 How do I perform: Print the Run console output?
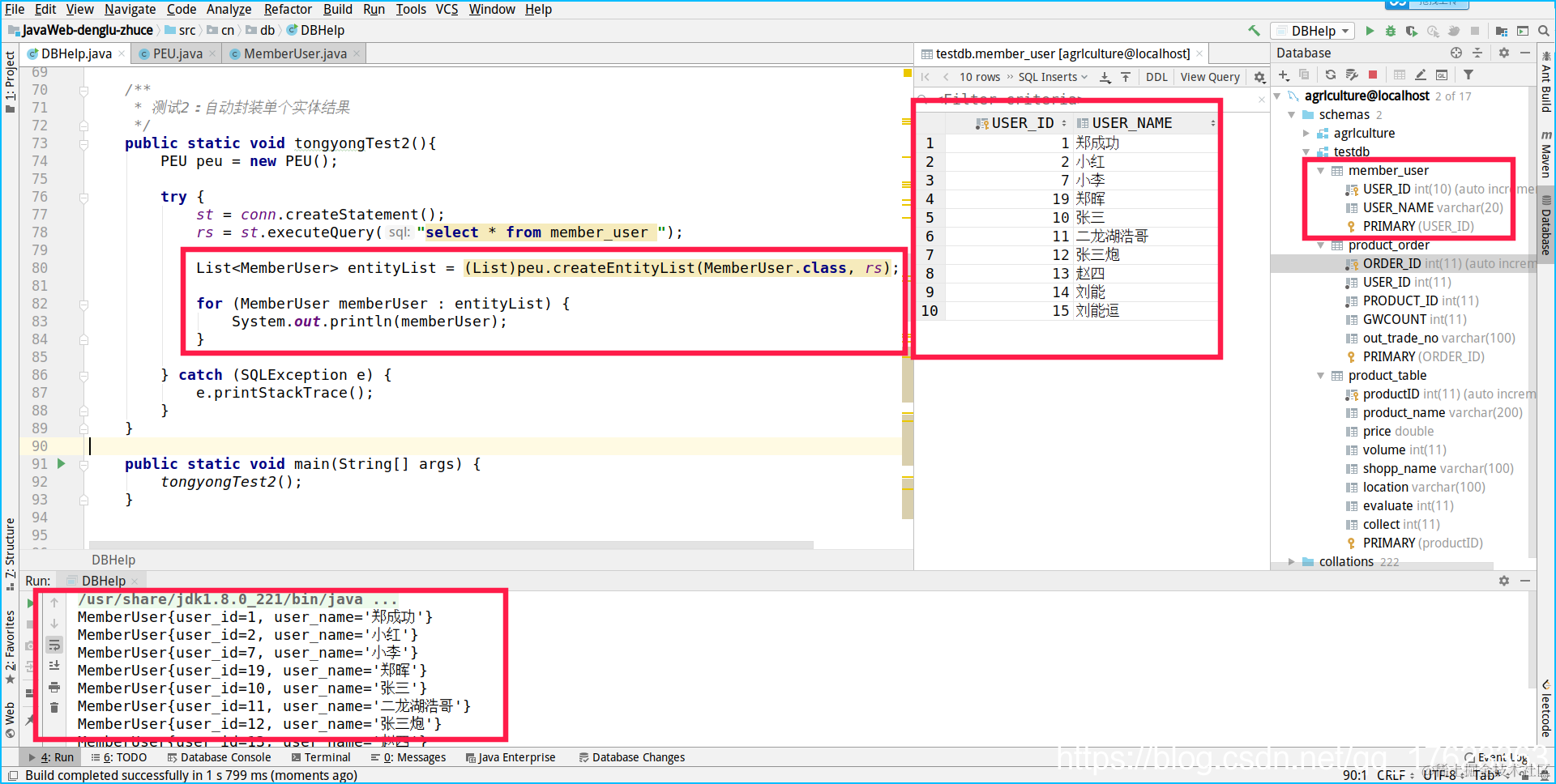54,687
